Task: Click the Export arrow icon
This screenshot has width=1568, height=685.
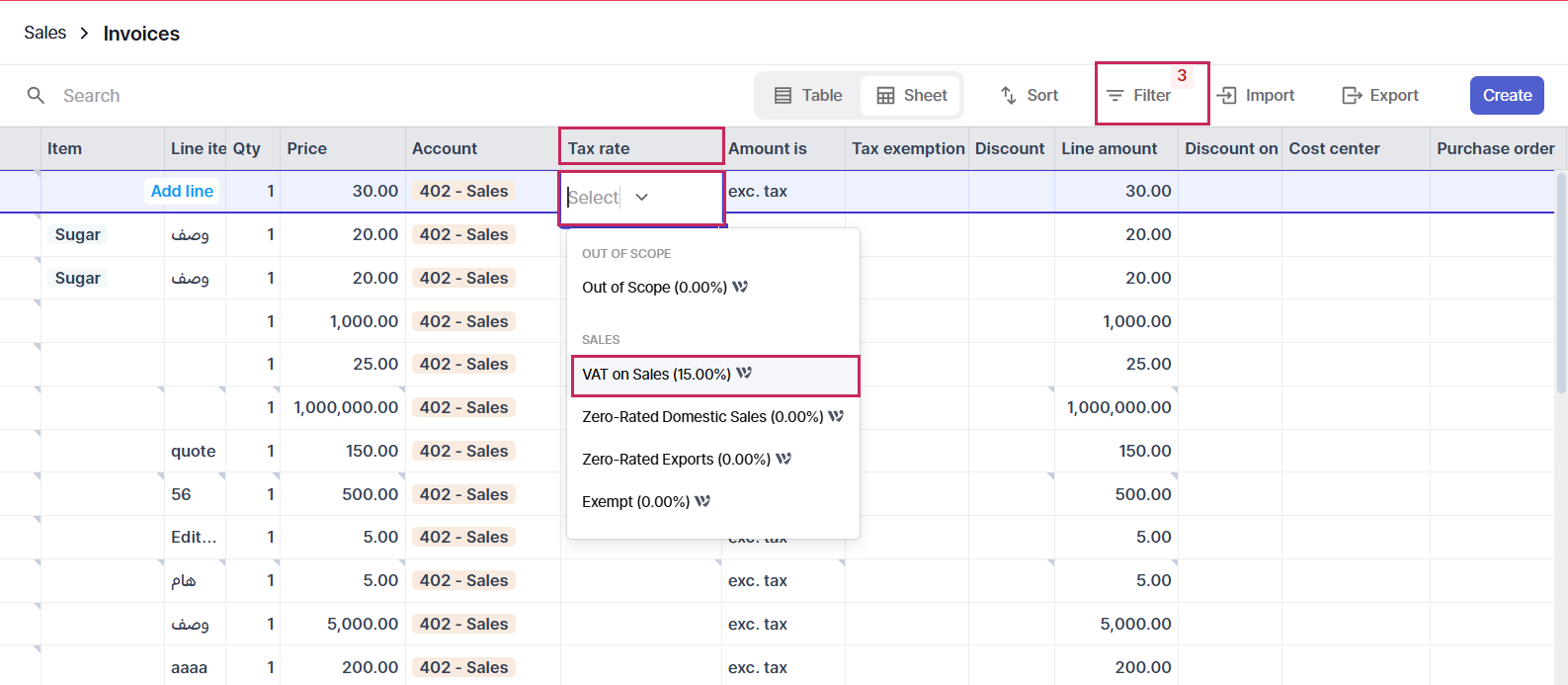Action: click(x=1352, y=95)
